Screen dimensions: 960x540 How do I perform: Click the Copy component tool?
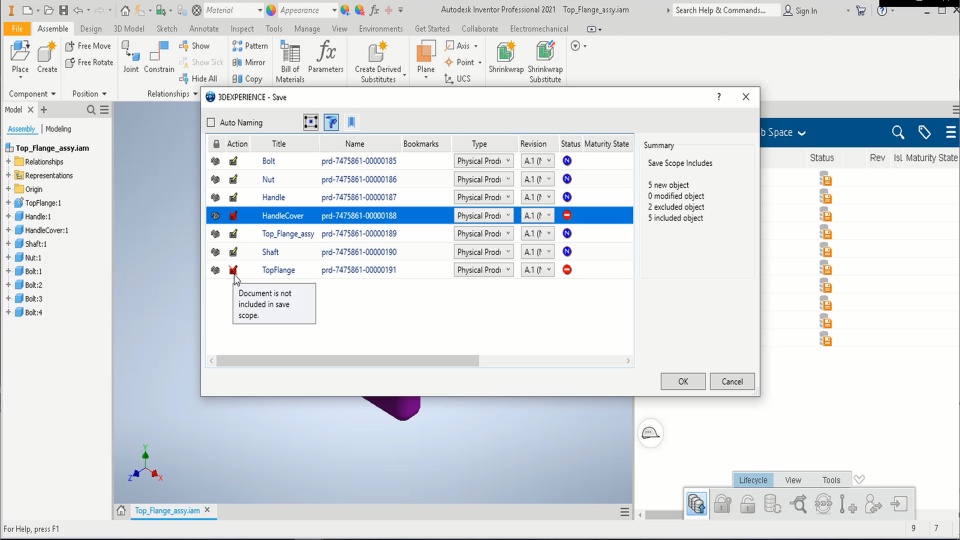(247, 79)
